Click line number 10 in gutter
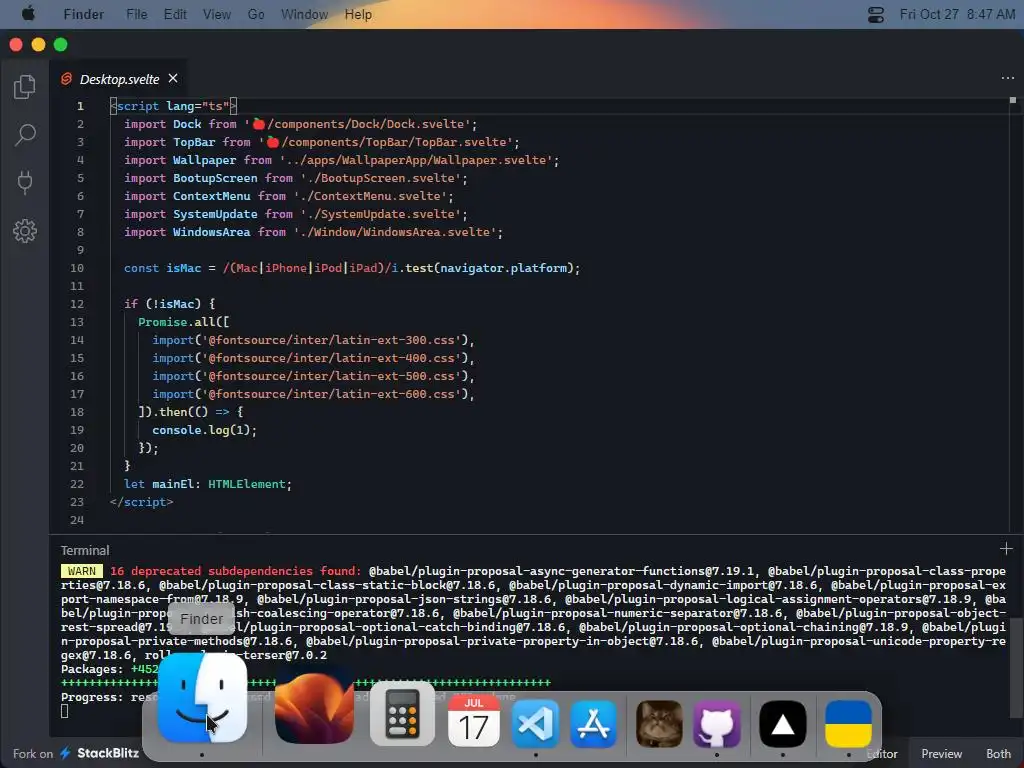 coord(77,268)
